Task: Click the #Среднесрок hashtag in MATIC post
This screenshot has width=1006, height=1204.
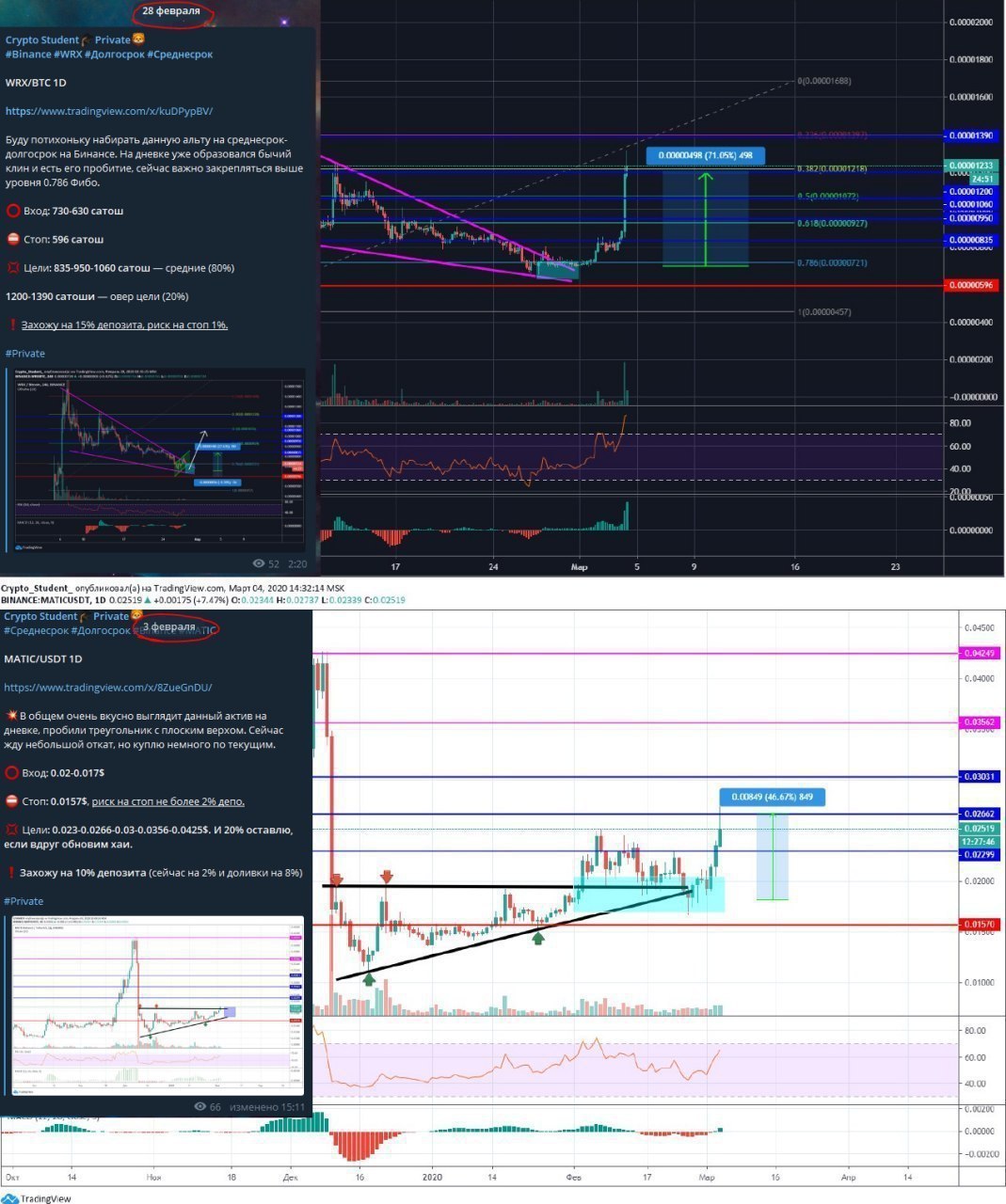Action: [x=36, y=630]
